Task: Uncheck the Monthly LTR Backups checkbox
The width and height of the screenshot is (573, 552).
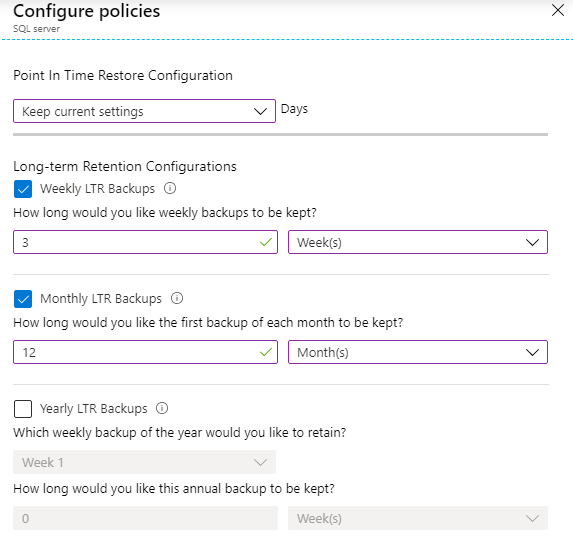Action: (x=23, y=299)
